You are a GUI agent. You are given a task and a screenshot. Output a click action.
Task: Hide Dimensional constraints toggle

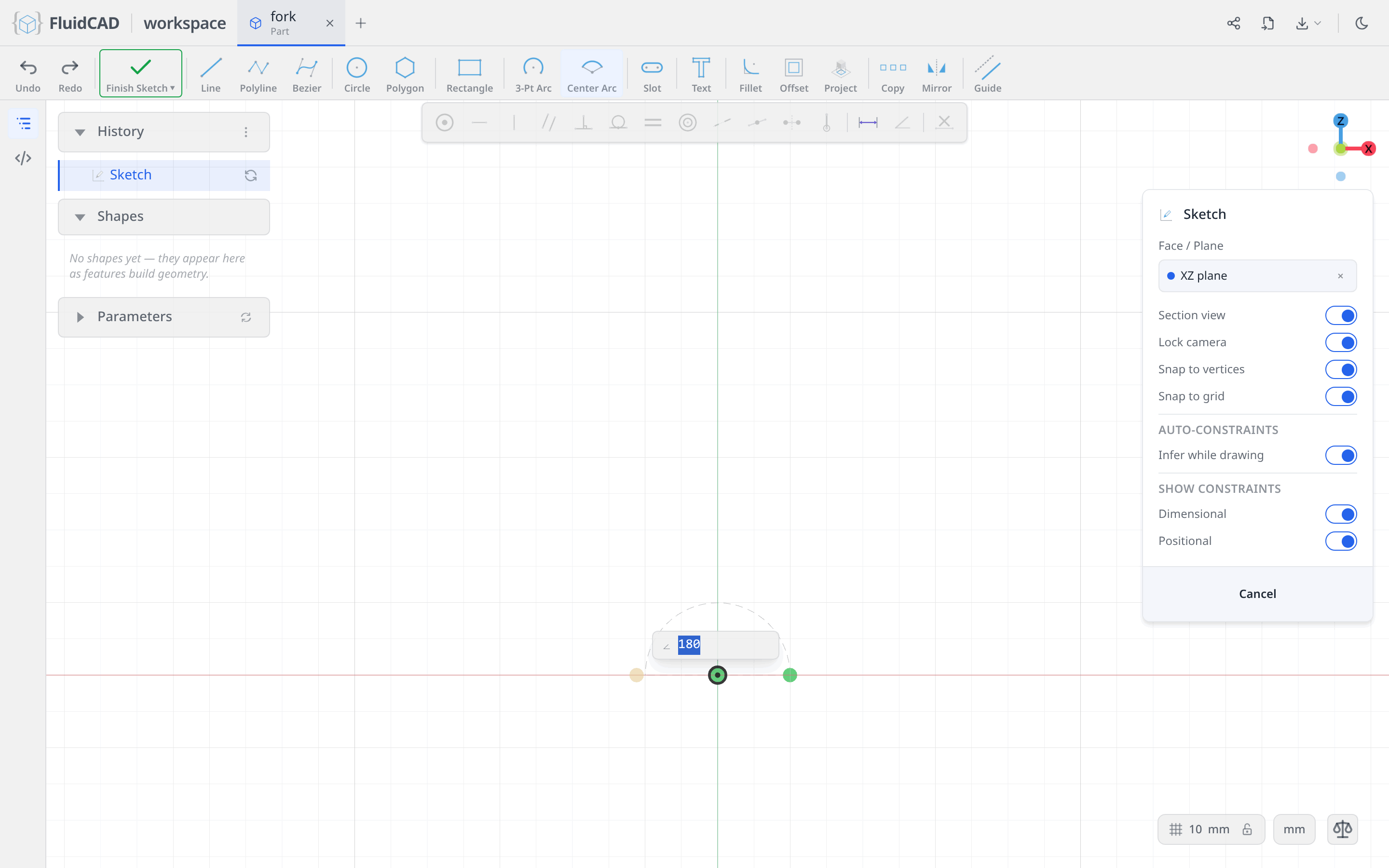pyautogui.click(x=1340, y=514)
